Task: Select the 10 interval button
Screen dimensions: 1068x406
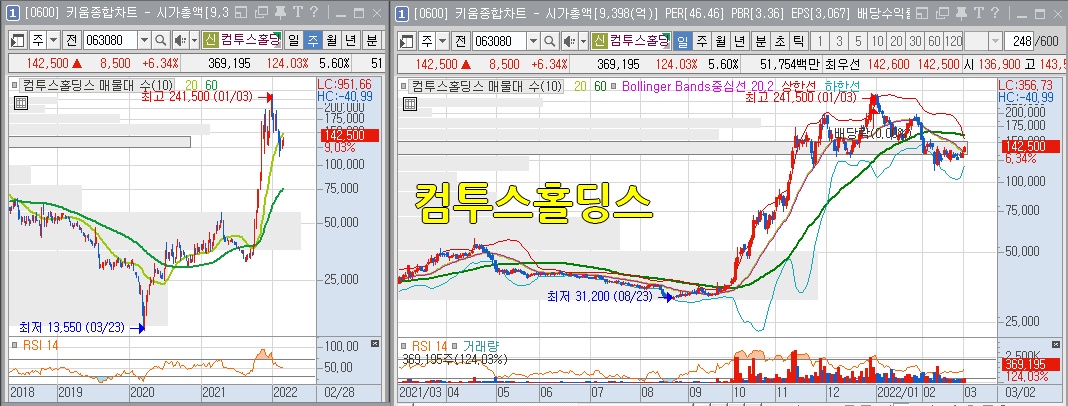Action: pos(877,41)
